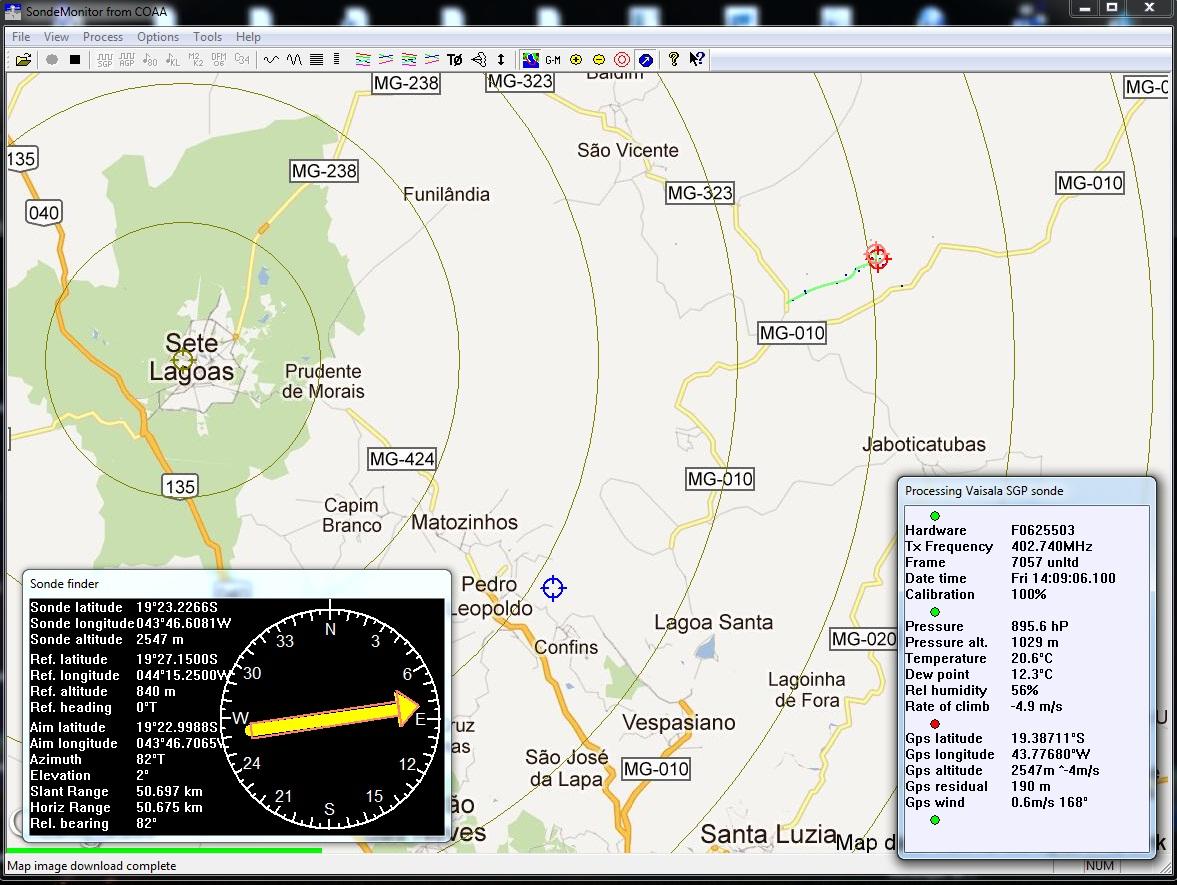This screenshot has height=885, width=1177.
Task: Click the red sonde position crosshair on map
Action: pyautogui.click(x=877, y=257)
